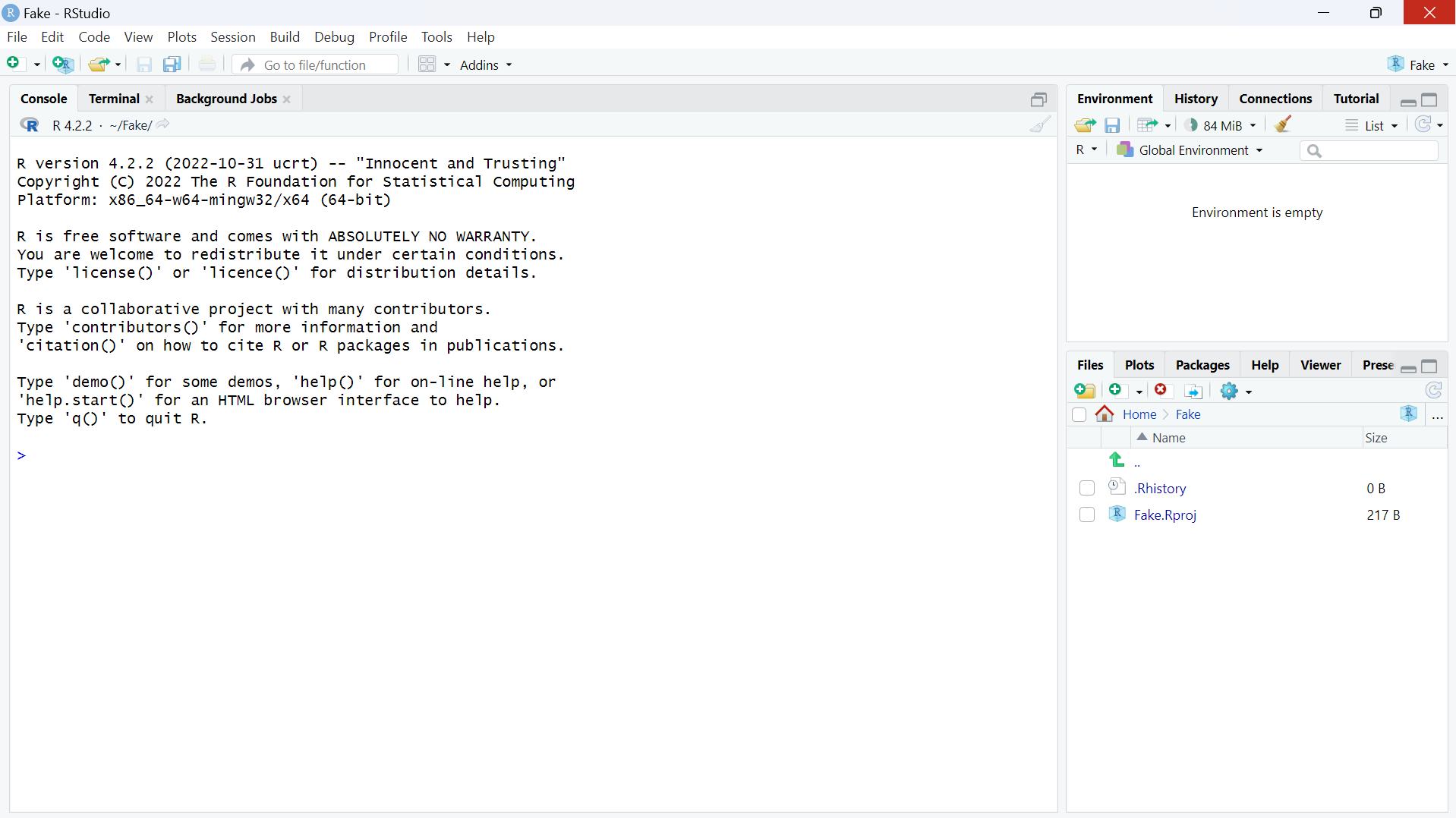
Task: Switch to the Connections tab
Action: pyautogui.click(x=1275, y=99)
